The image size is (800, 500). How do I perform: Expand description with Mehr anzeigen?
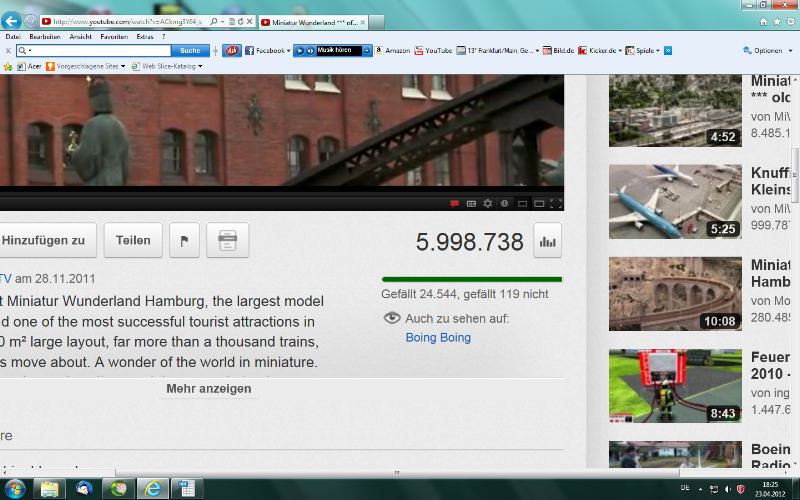pyautogui.click(x=208, y=388)
